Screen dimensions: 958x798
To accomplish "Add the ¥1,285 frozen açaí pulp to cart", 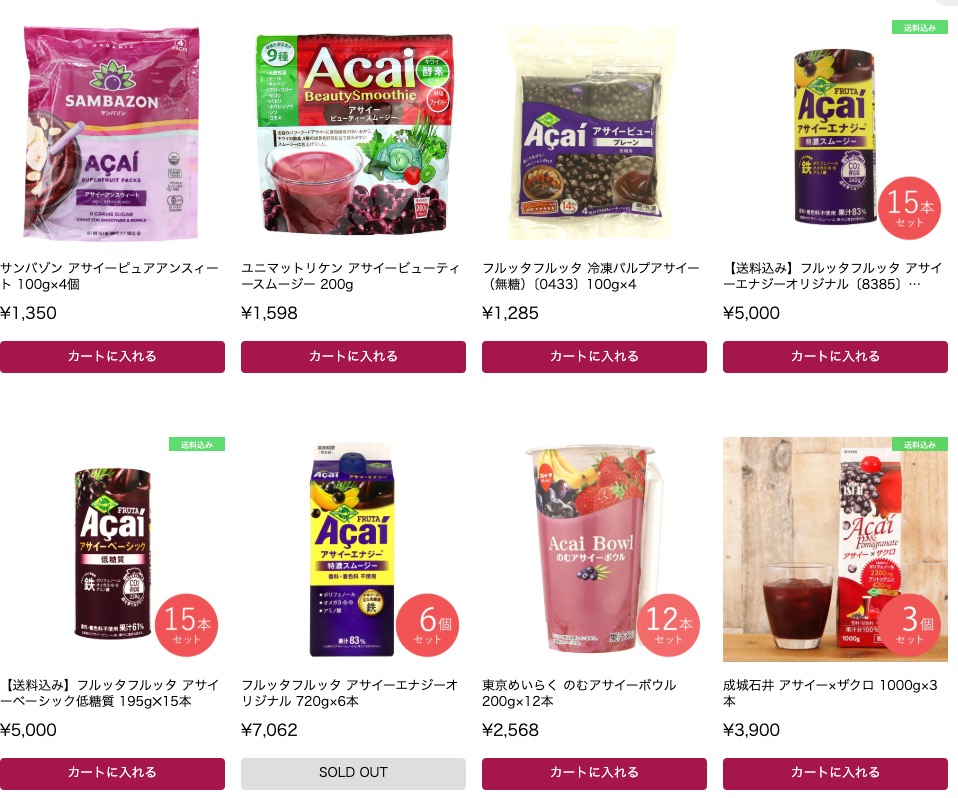I will tap(594, 357).
